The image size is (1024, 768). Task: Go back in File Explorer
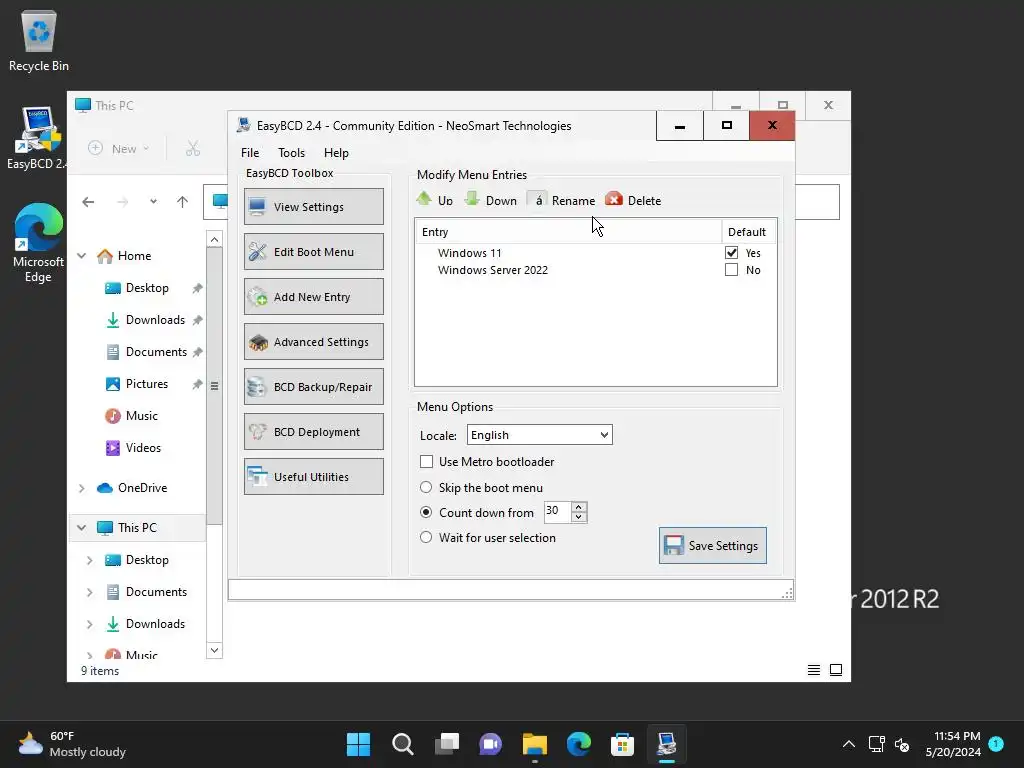(88, 202)
